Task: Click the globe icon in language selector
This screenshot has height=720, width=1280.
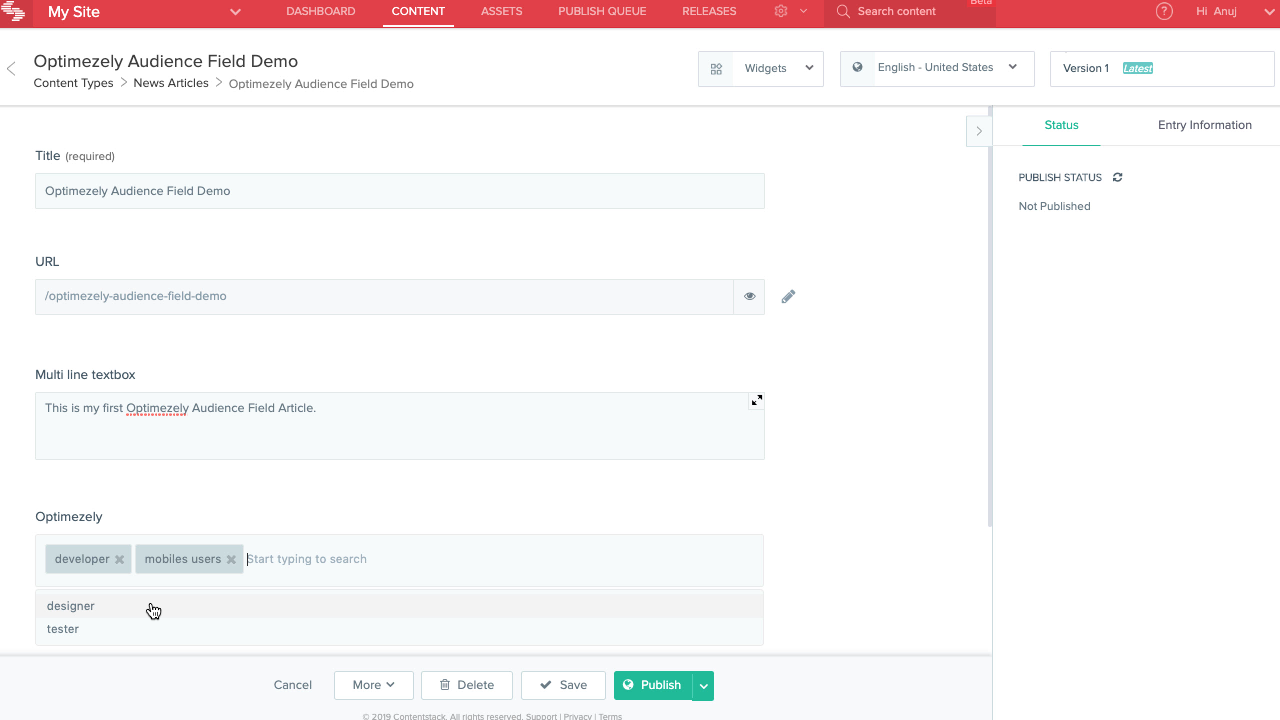Action: (857, 68)
